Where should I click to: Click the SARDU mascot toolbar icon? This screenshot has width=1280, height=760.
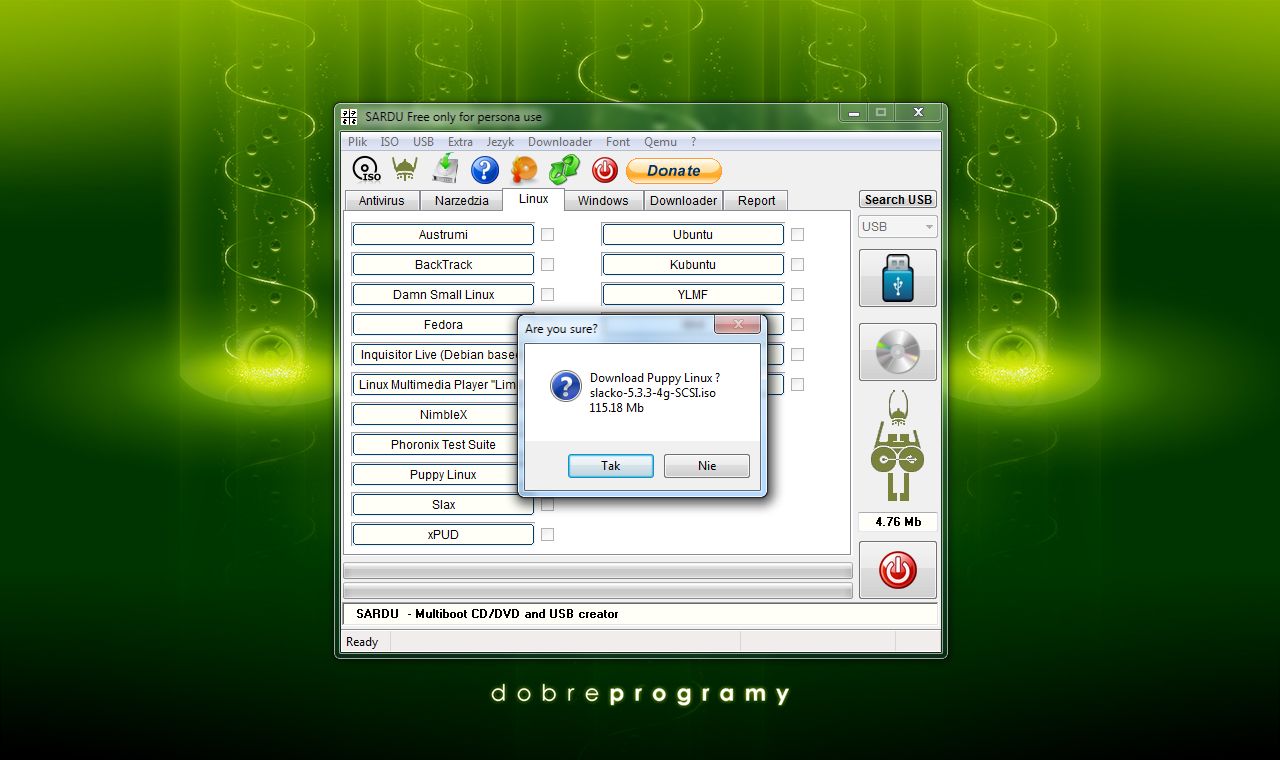click(404, 170)
